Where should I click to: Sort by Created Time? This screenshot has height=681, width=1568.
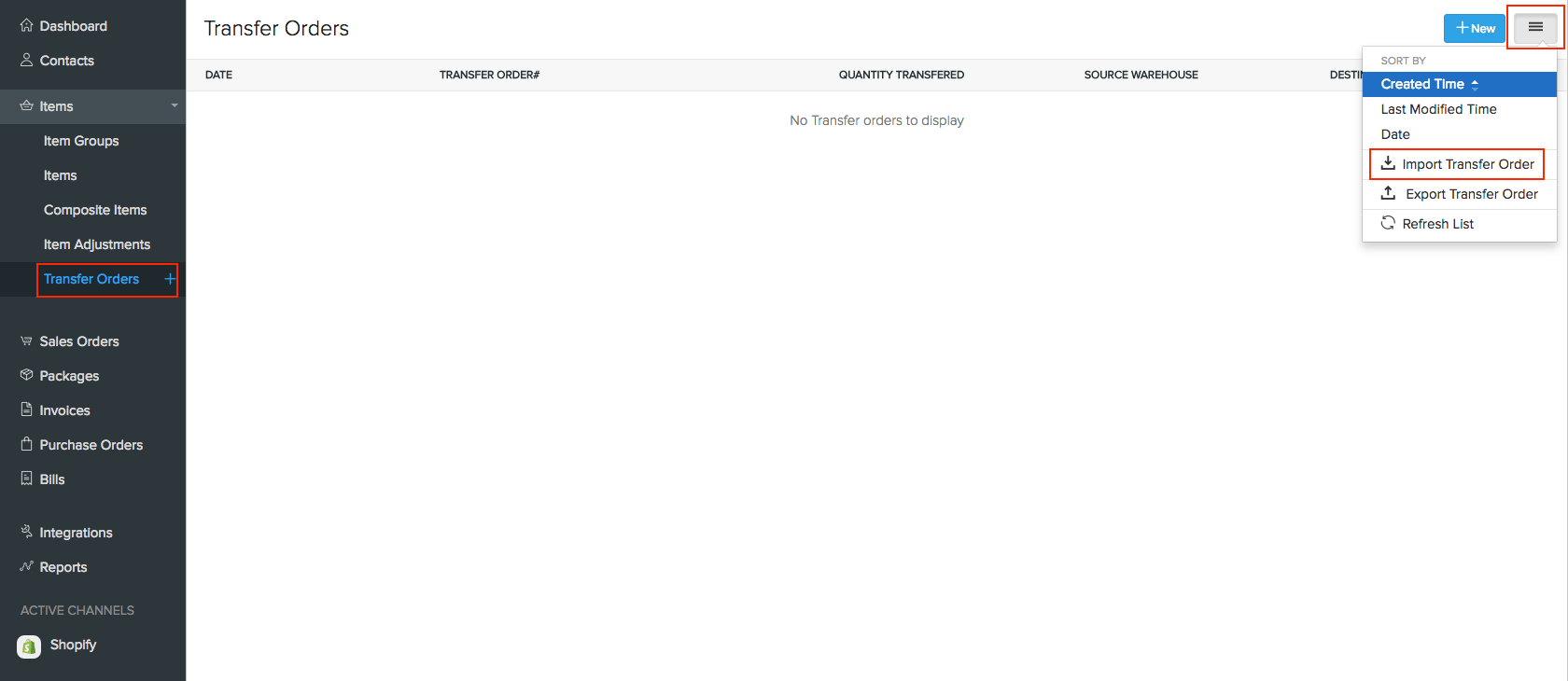pyautogui.click(x=1460, y=84)
